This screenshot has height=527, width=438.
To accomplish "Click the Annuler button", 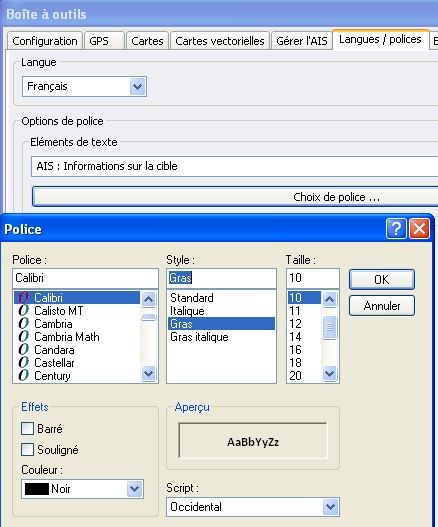I will pyautogui.click(x=382, y=306).
